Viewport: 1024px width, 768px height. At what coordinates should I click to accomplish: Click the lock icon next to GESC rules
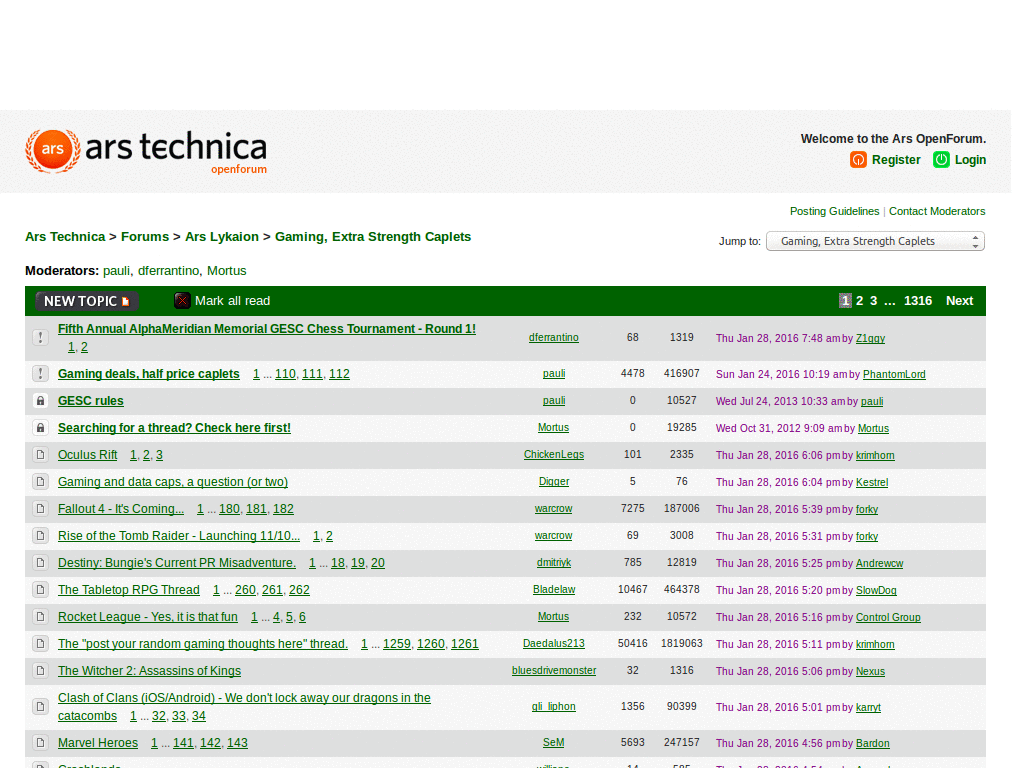tap(40, 400)
